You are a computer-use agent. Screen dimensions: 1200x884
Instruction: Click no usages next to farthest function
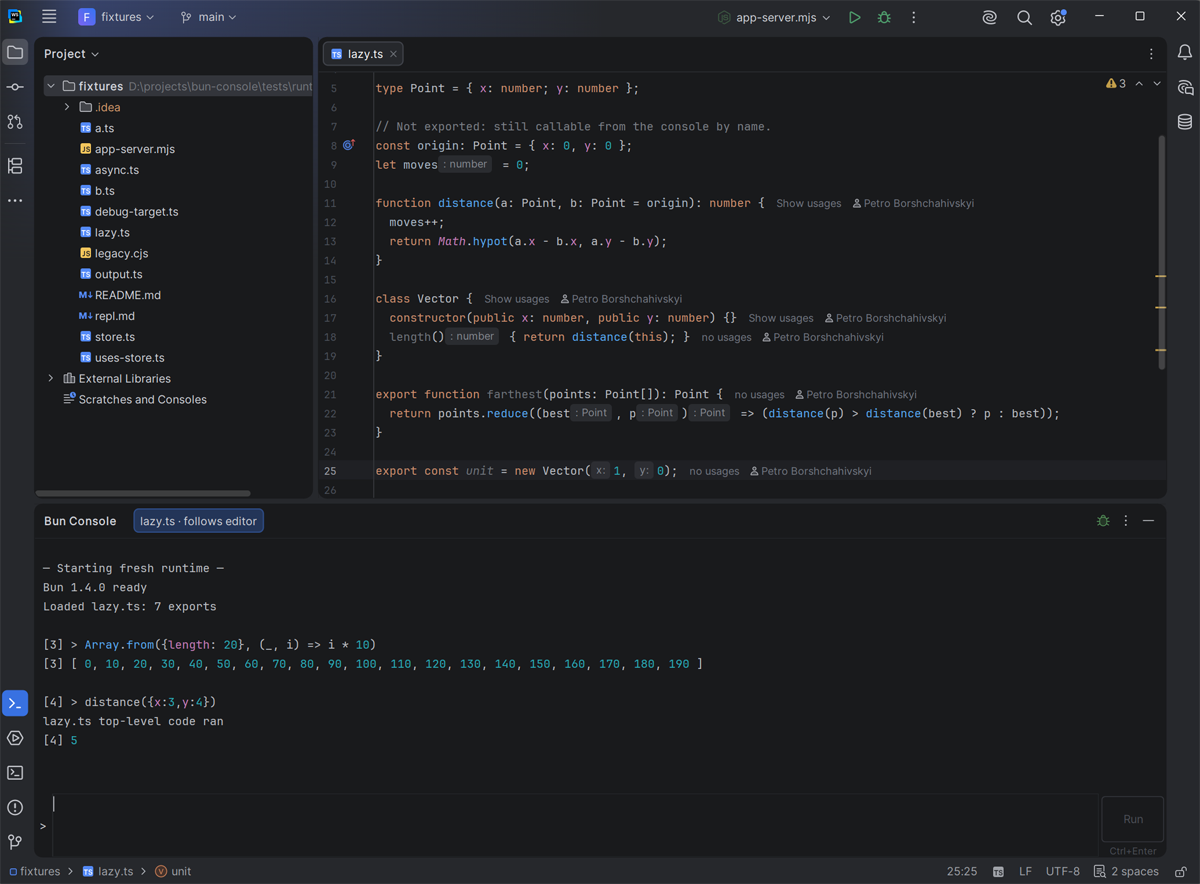click(x=759, y=395)
